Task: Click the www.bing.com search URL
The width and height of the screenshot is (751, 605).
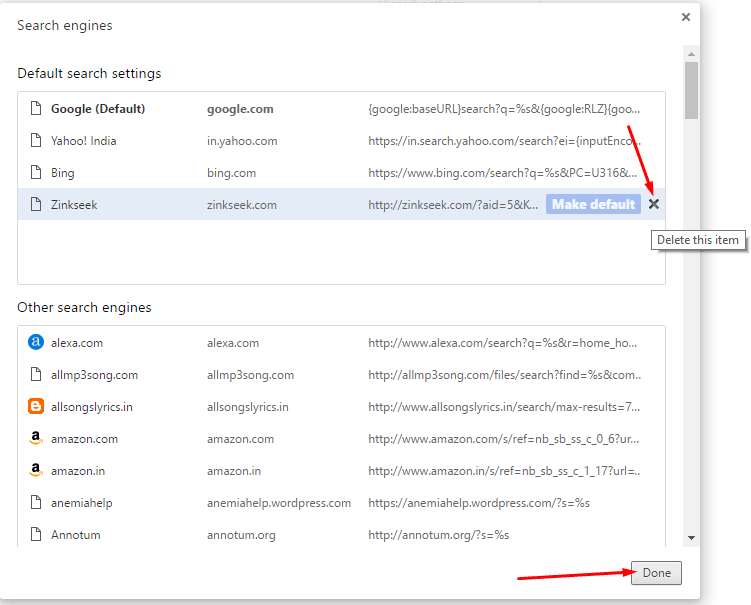Action: [502, 173]
